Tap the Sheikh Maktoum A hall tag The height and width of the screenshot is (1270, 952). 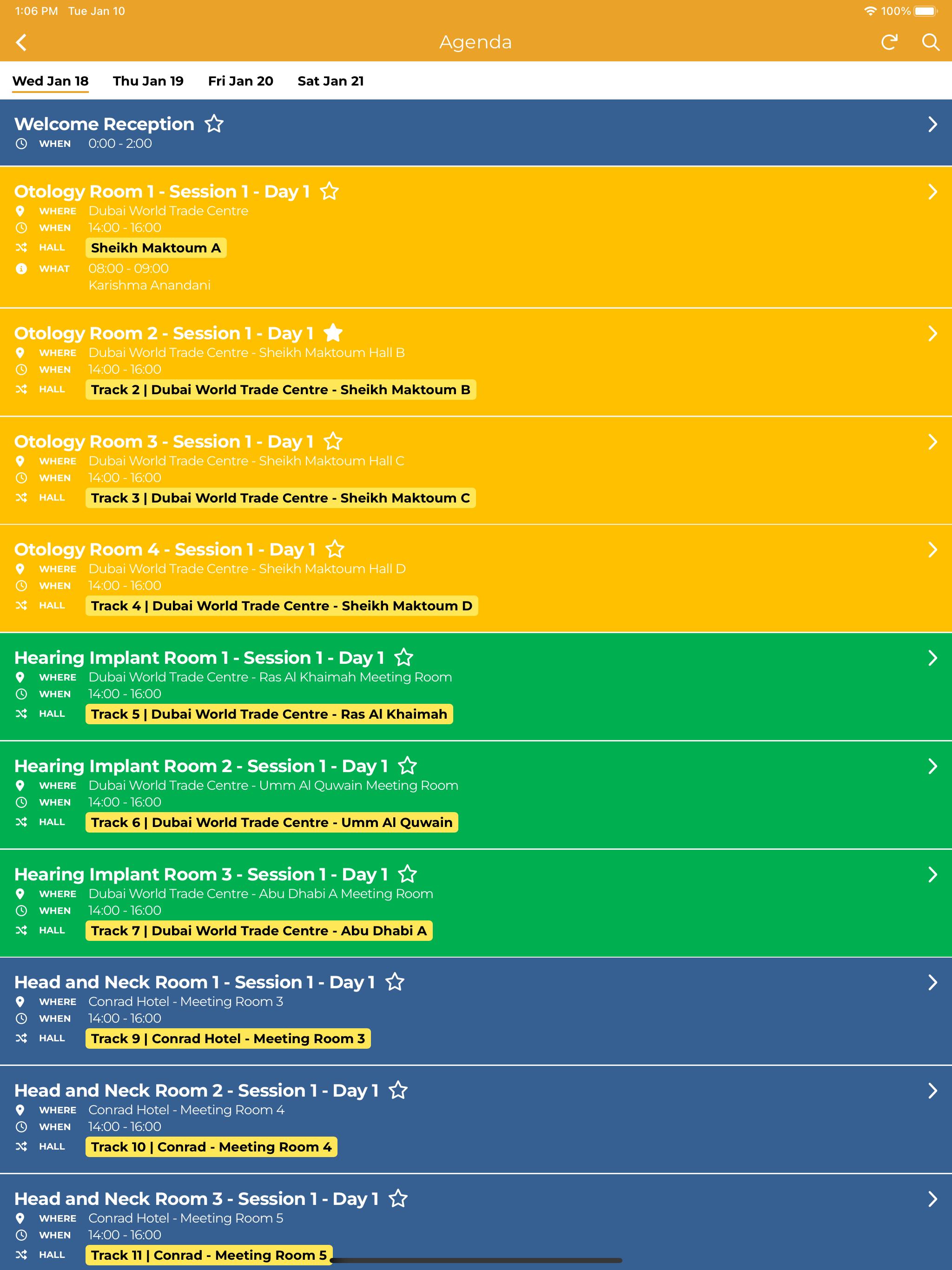156,247
